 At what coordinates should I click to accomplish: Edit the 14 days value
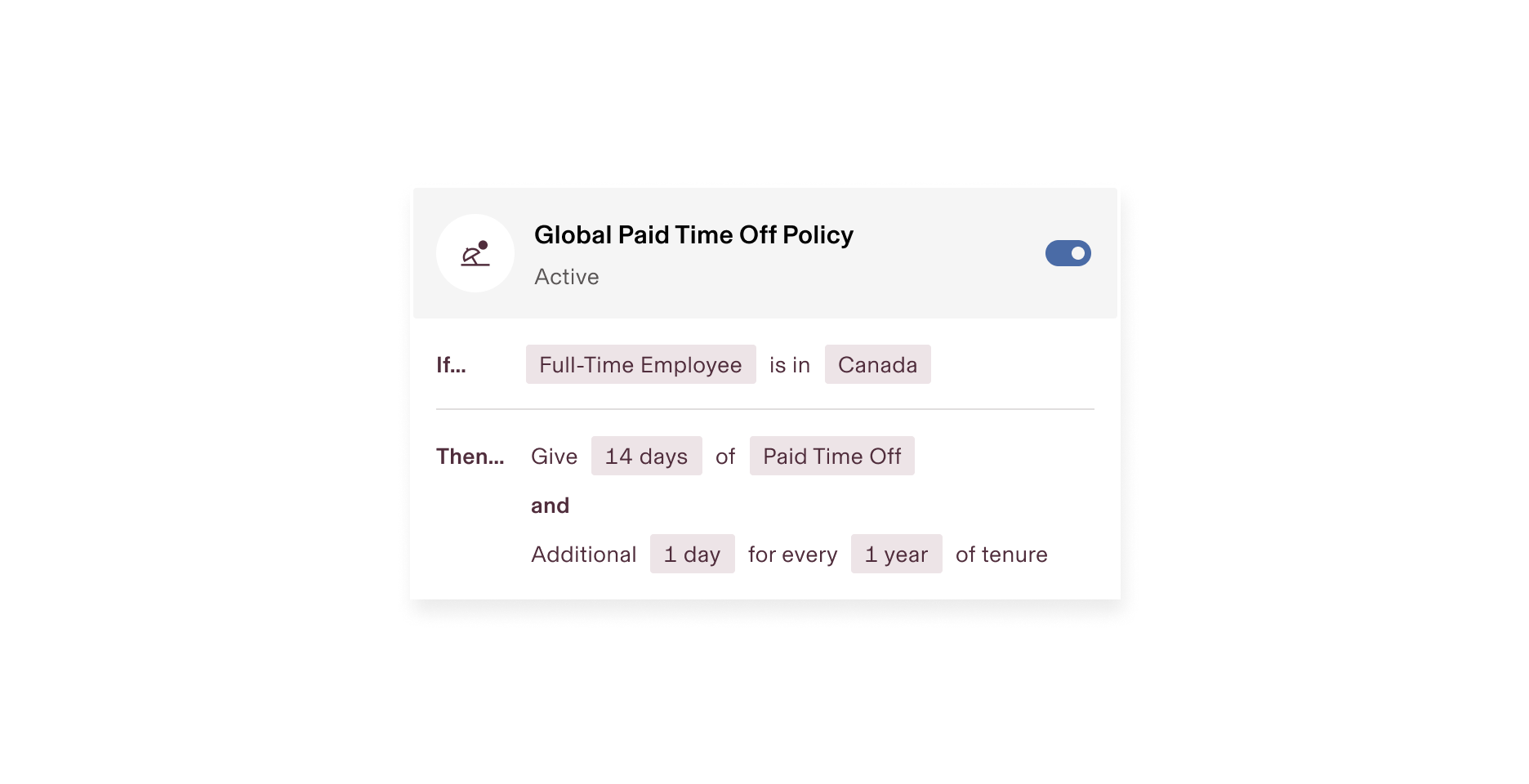pos(646,456)
